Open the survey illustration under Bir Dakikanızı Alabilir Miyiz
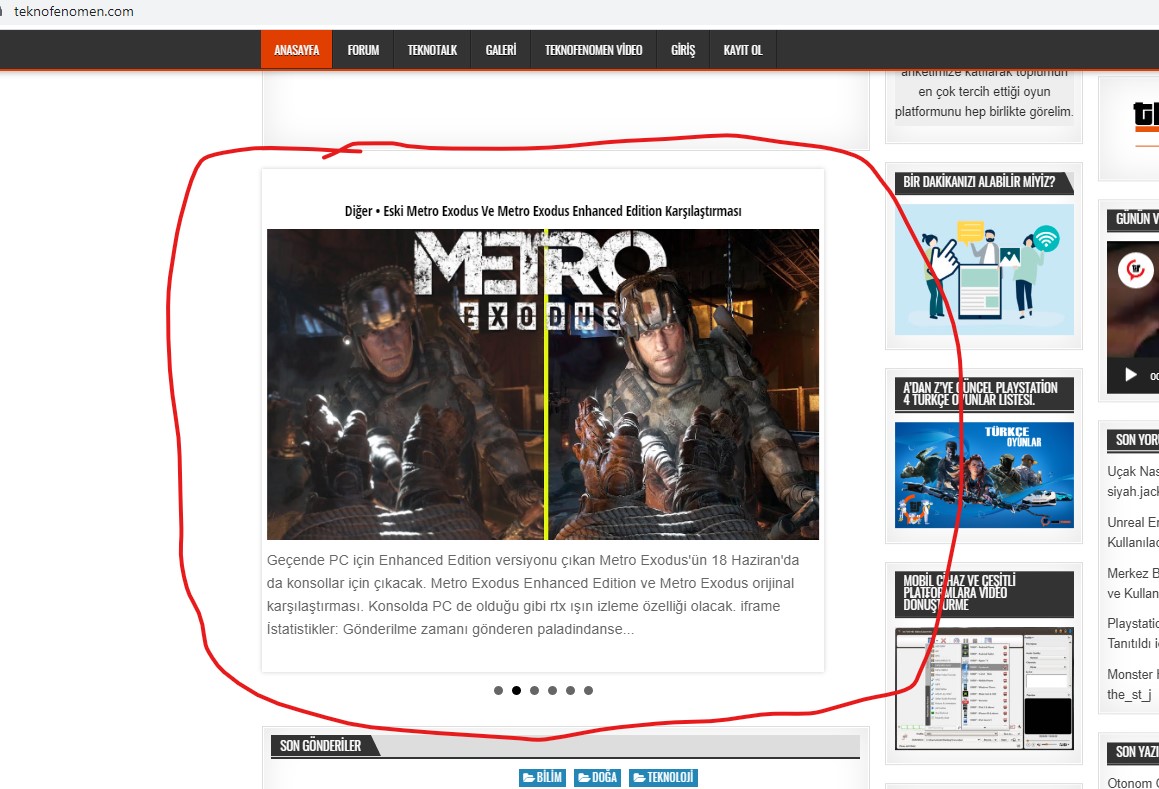Image resolution: width=1159 pixels, height=789 pixels. click(x=984, y=270)
